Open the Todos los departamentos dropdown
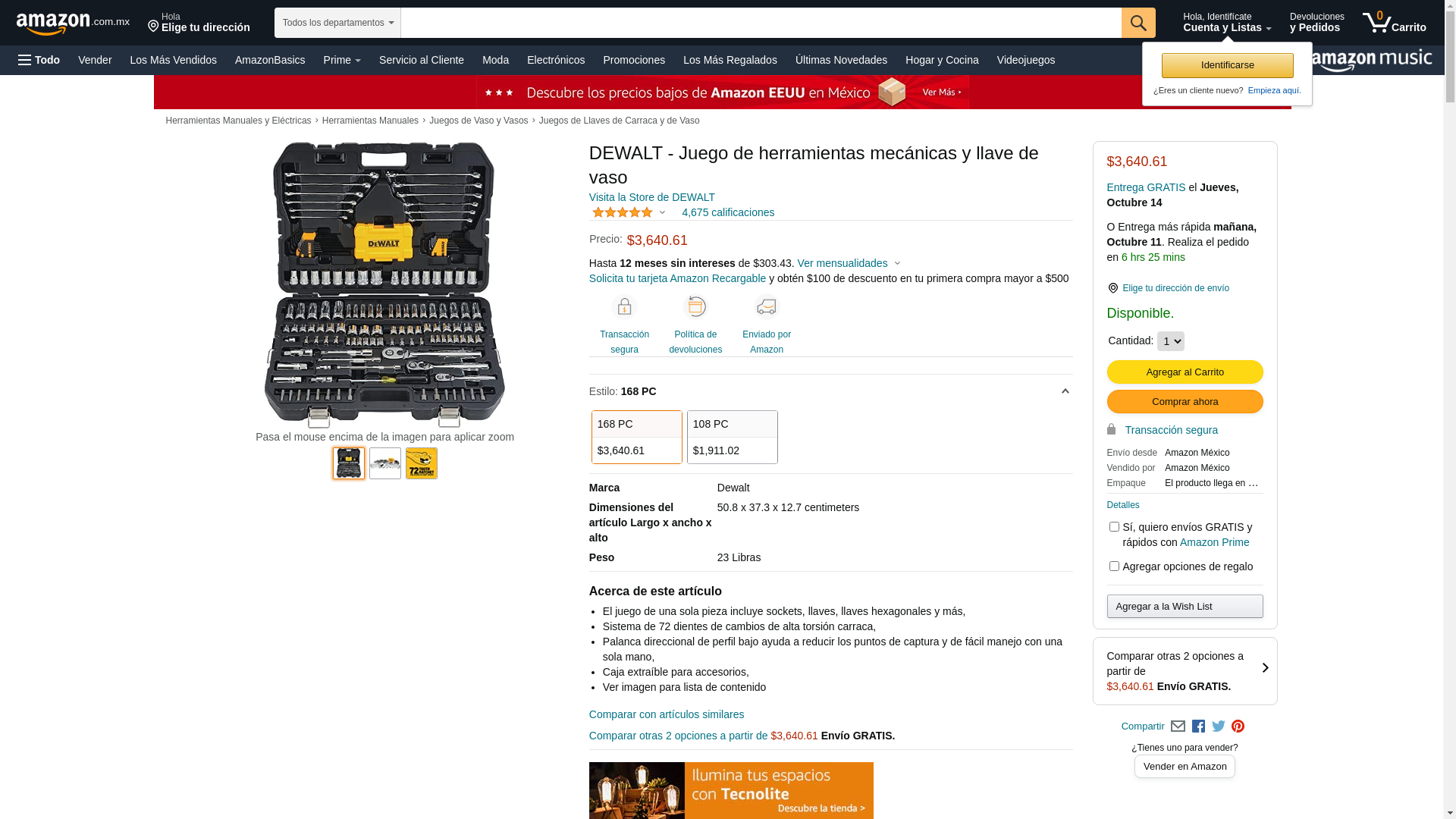 coord(337,23)
